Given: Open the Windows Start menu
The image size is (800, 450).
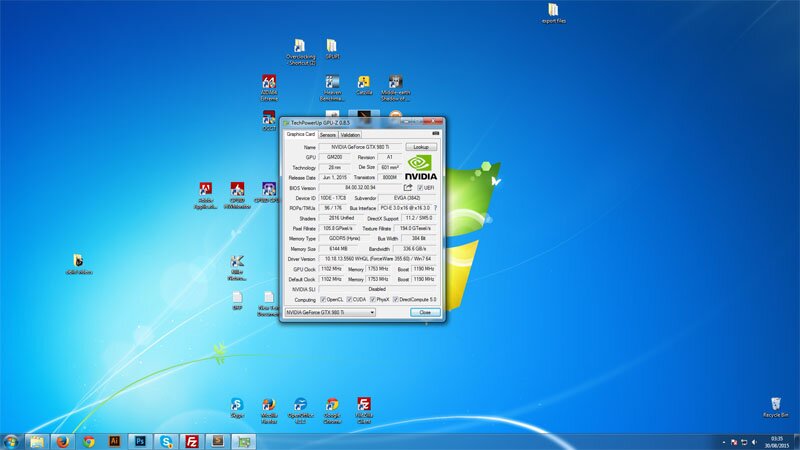Looking at the screenshot, I should coord(11,441).
